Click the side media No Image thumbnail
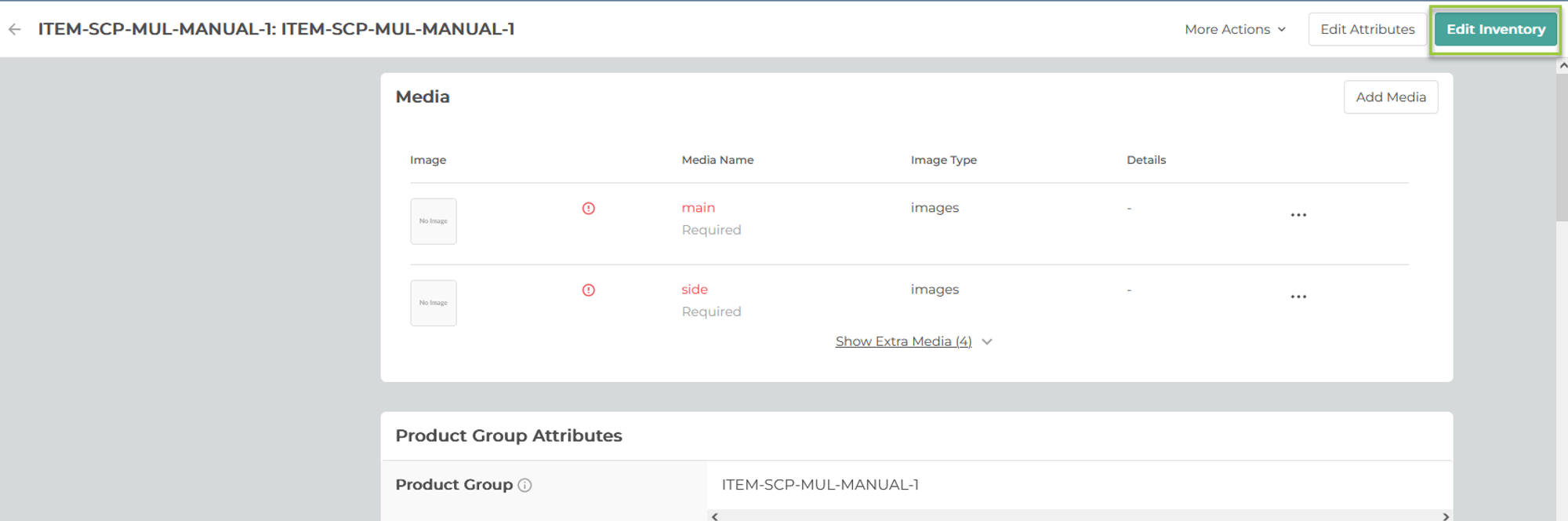The image size is (1568, 521). pos(434,303)
